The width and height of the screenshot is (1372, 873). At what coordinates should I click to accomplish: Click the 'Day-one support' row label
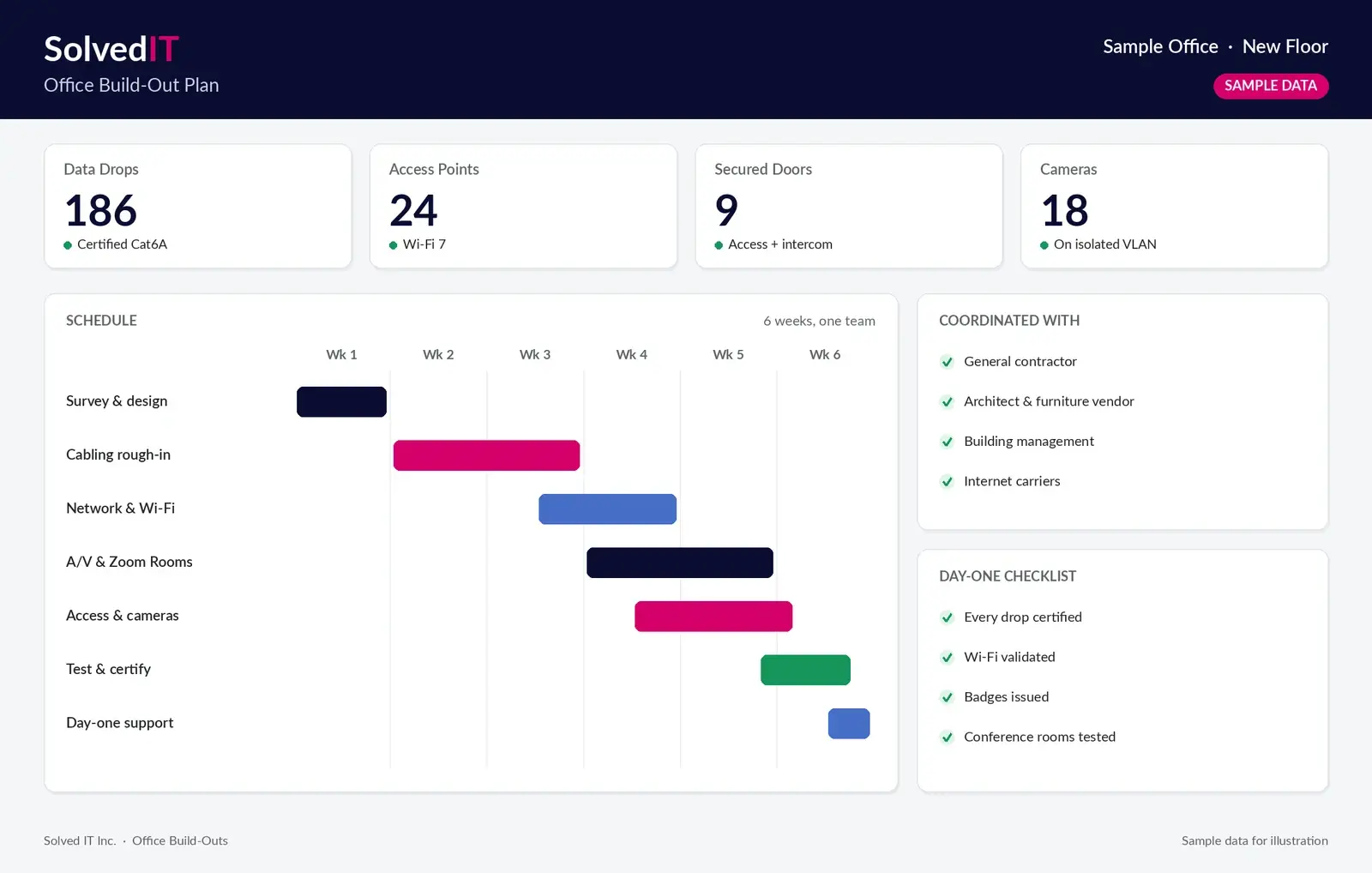120,723
